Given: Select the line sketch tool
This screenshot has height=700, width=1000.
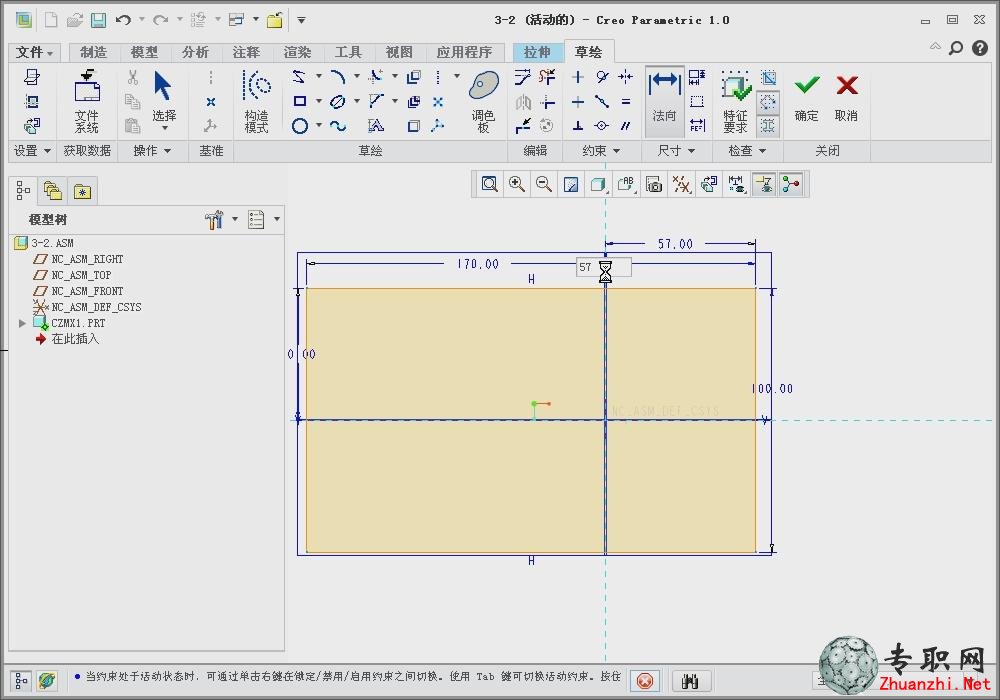Looking at the screenshot, I should point(298,77).
